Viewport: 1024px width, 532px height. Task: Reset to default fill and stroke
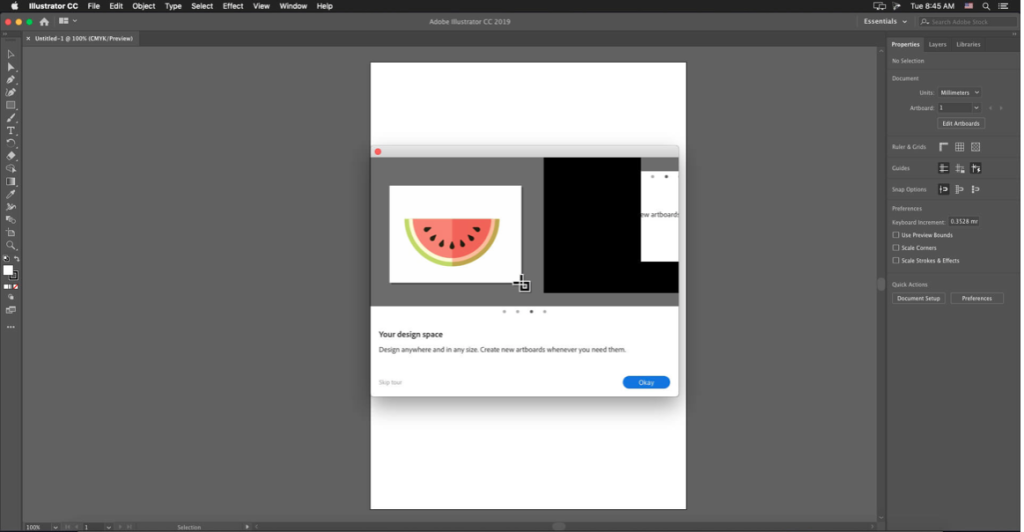(x=6, y=259)
